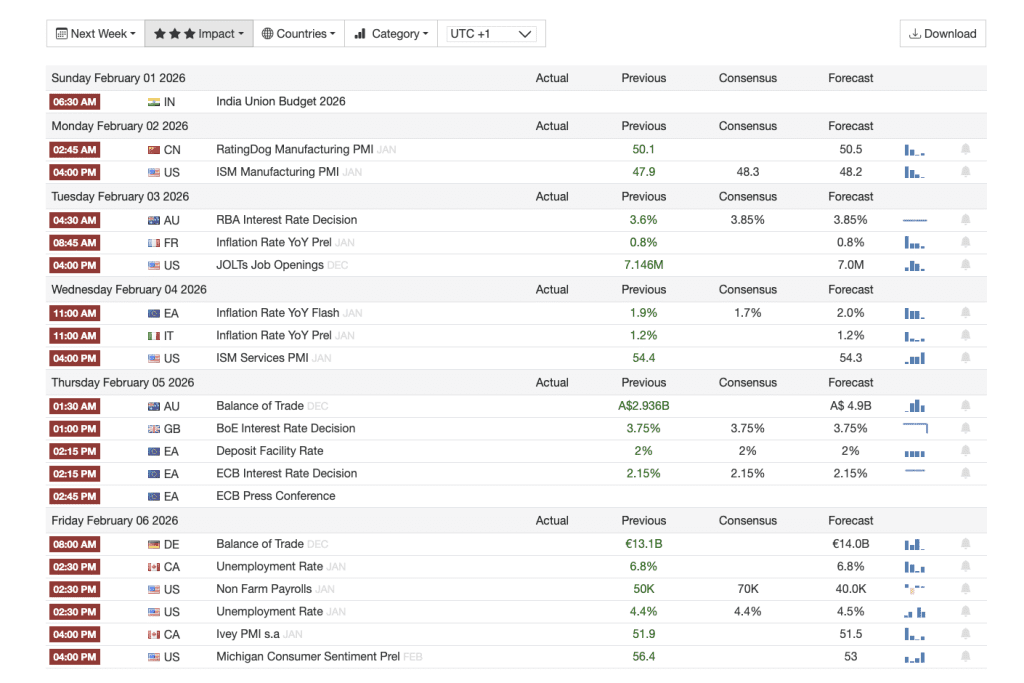The width and height of the screenshot is (1024, 683).
Task: View the Non Farm Payrolls mini chart
Action: (x=914, y=589)
